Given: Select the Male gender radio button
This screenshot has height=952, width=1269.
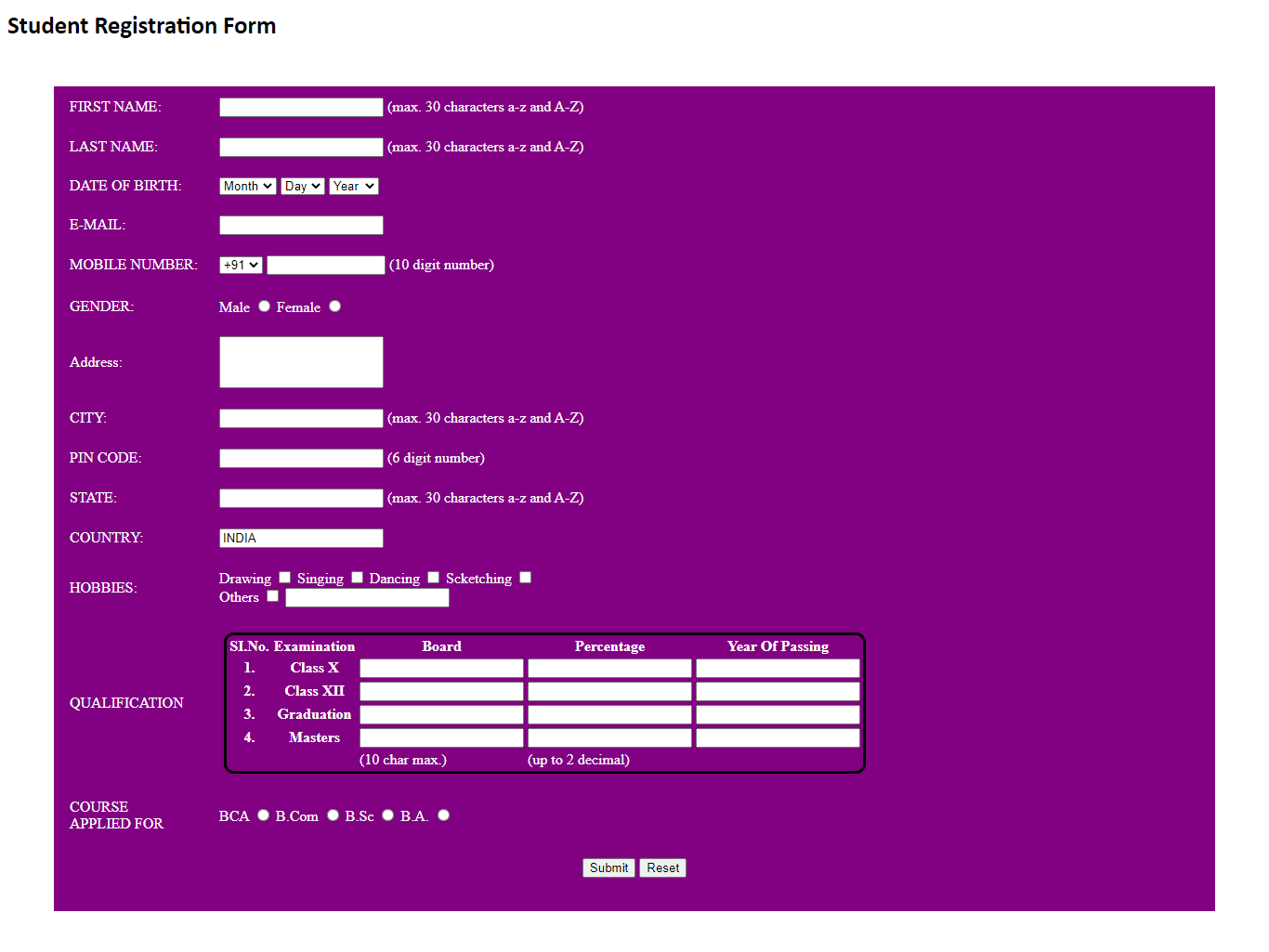Looking at the screenshot, I should [x=265, y=306].
